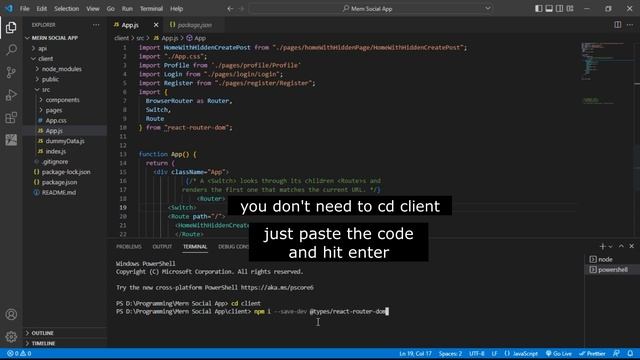Open the Accounts icon

[11, 314]
